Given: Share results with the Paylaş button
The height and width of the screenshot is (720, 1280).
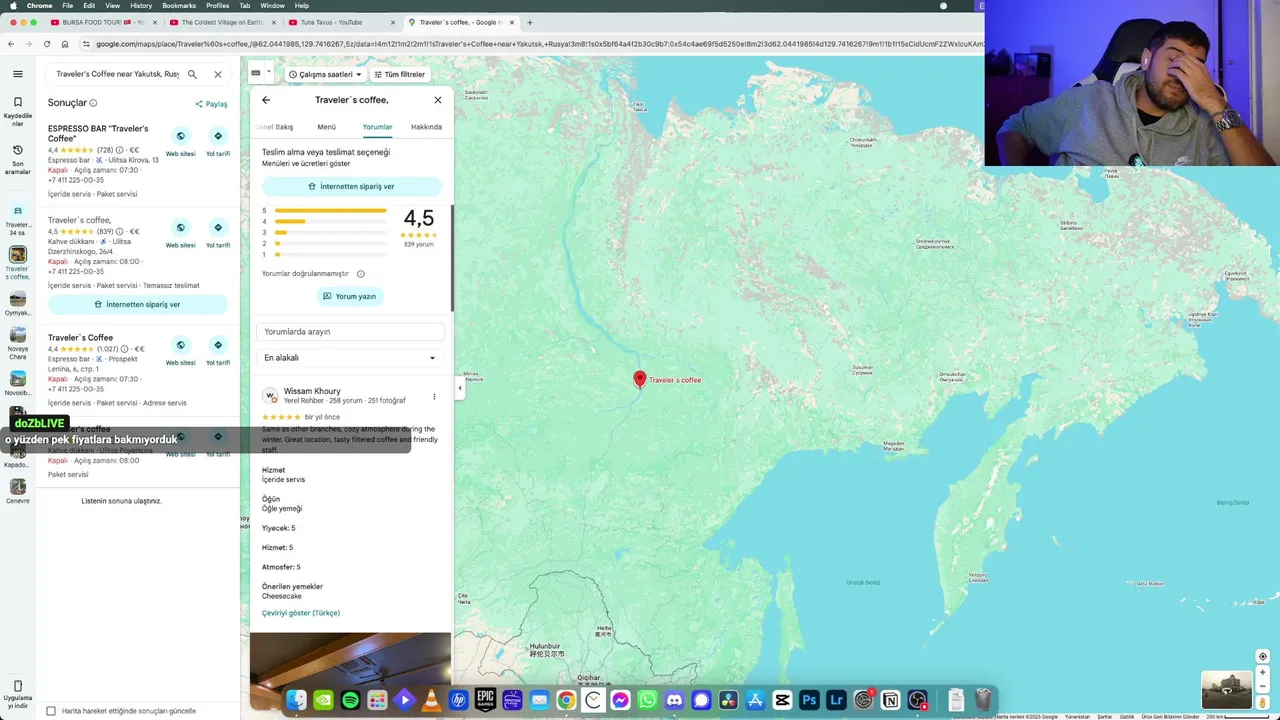Looking at the screenshot, I should tap(211, 104).
